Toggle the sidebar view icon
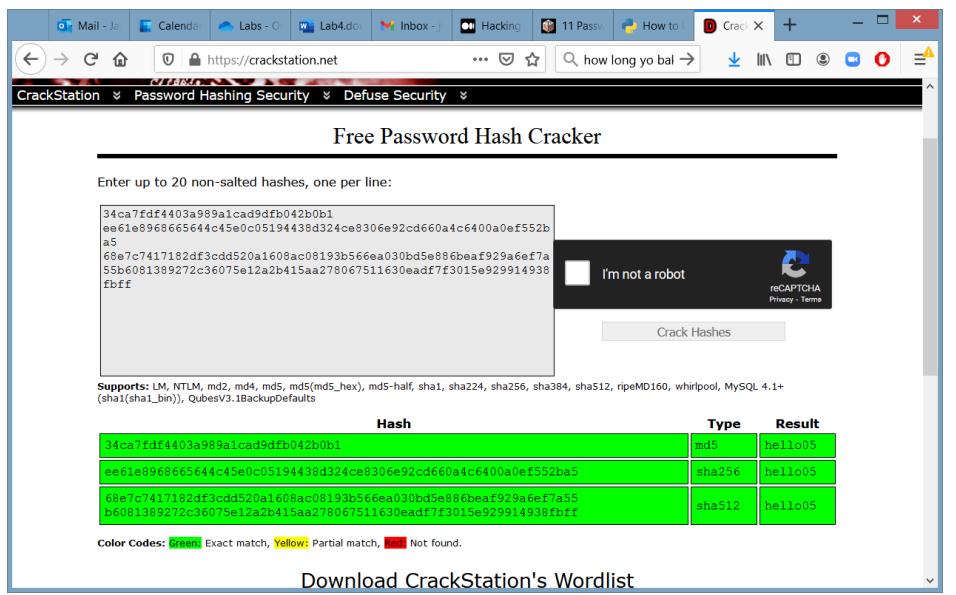Image resolution: width=956 pixels, height=595 pixels. (793, 59)
